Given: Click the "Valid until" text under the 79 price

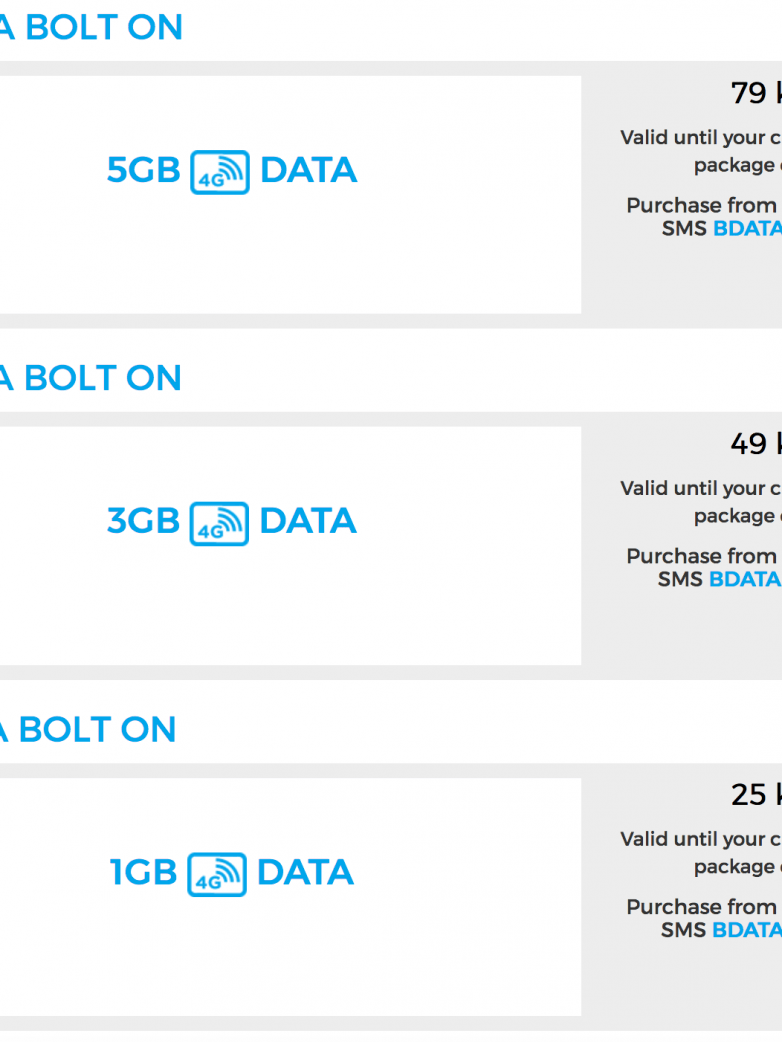Looking at the screenshot, I should pos(700,138).
